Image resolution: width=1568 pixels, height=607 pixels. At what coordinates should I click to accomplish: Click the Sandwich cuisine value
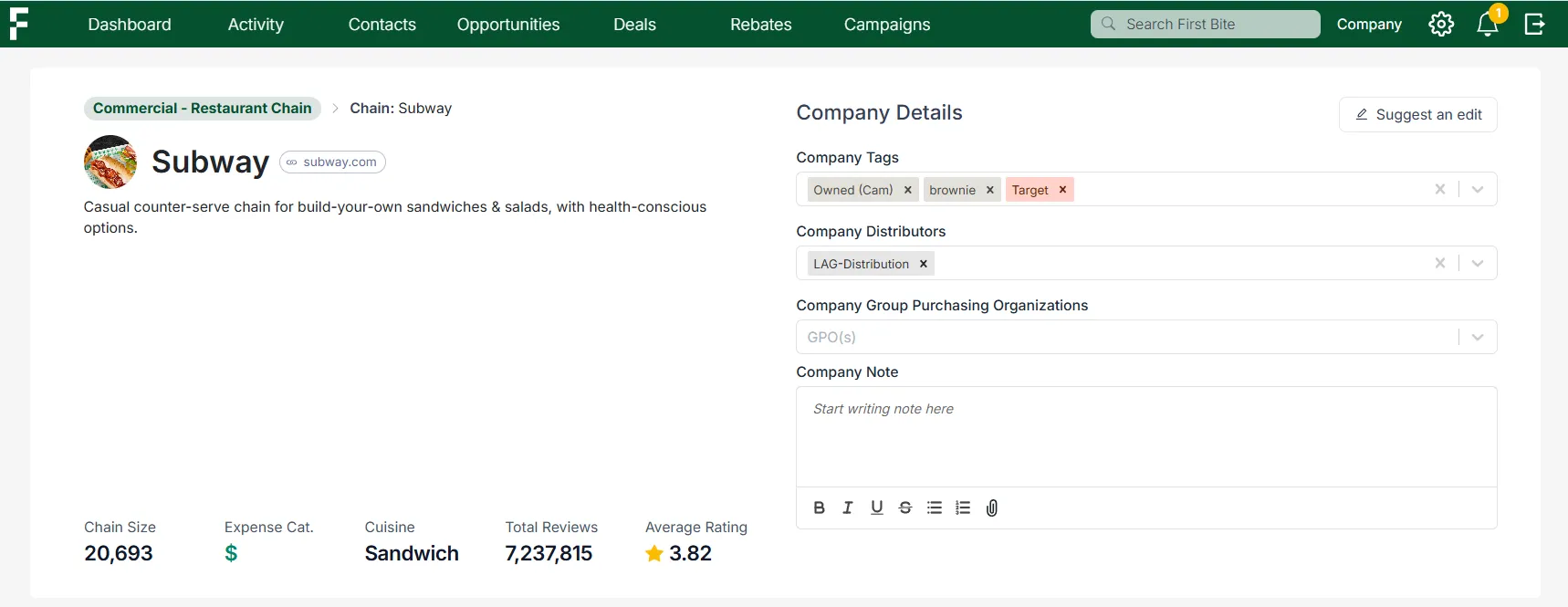[412, 553]
